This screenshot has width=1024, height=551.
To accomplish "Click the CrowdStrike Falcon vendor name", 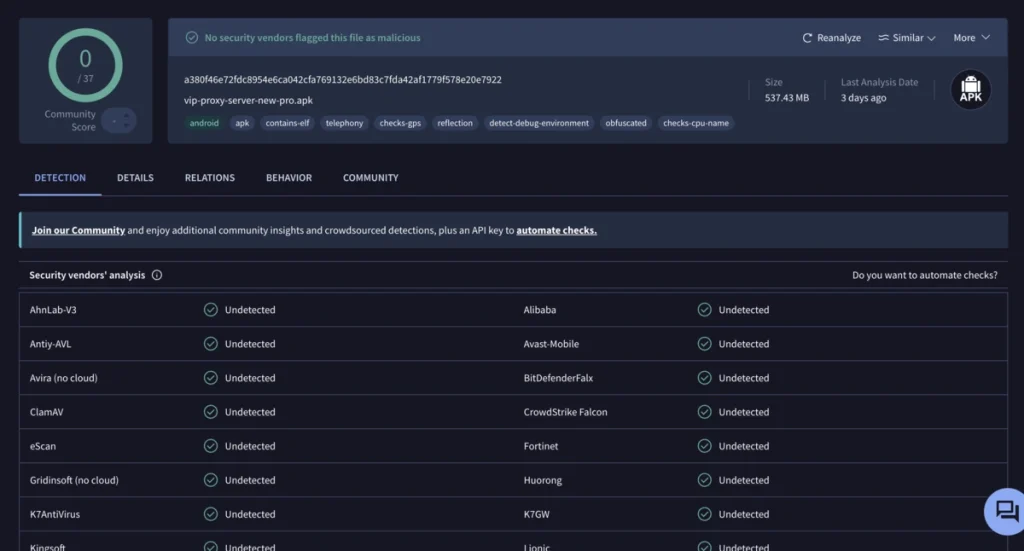I will click(566, 412).
